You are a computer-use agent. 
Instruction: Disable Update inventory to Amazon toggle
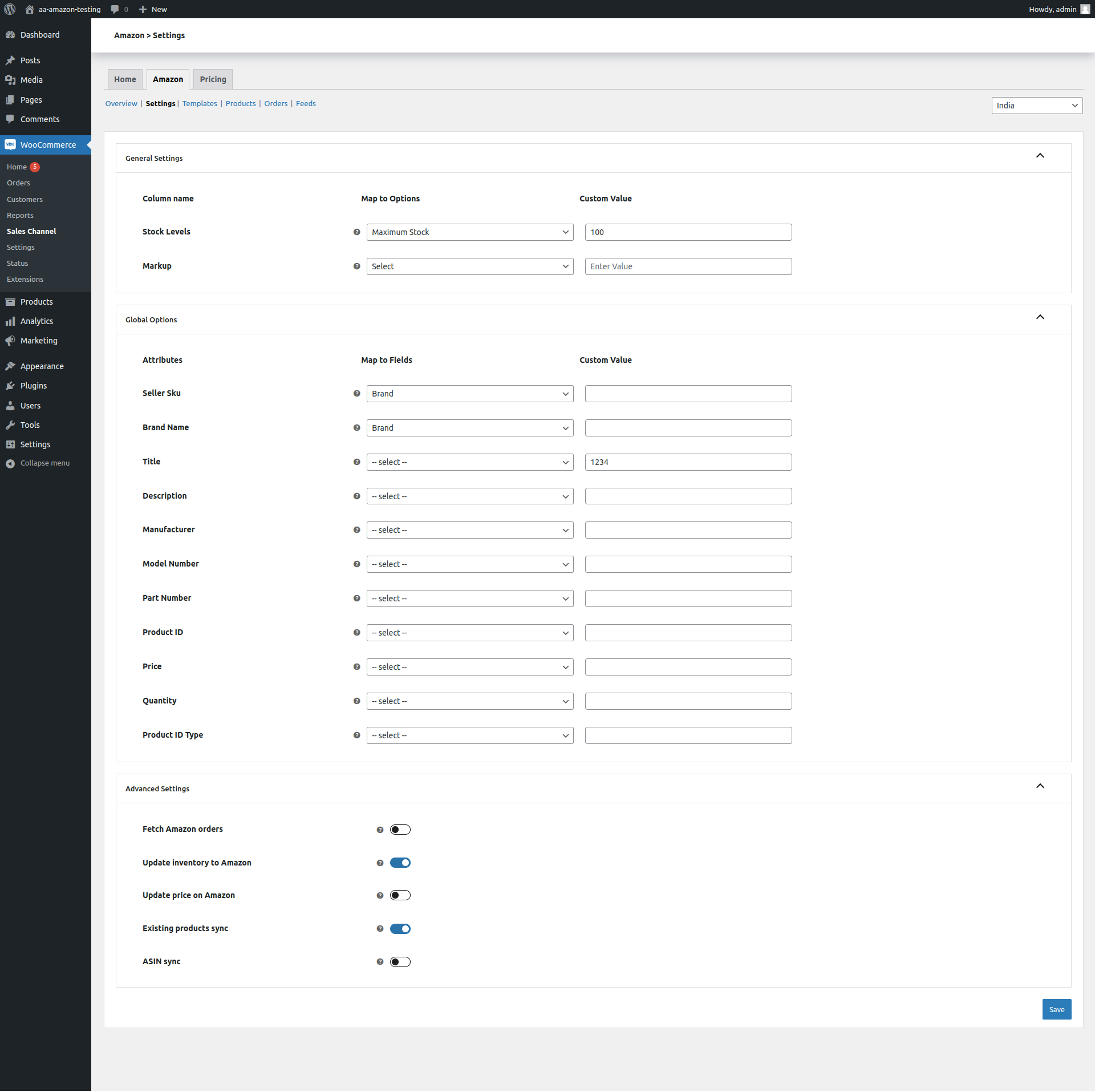400,863
